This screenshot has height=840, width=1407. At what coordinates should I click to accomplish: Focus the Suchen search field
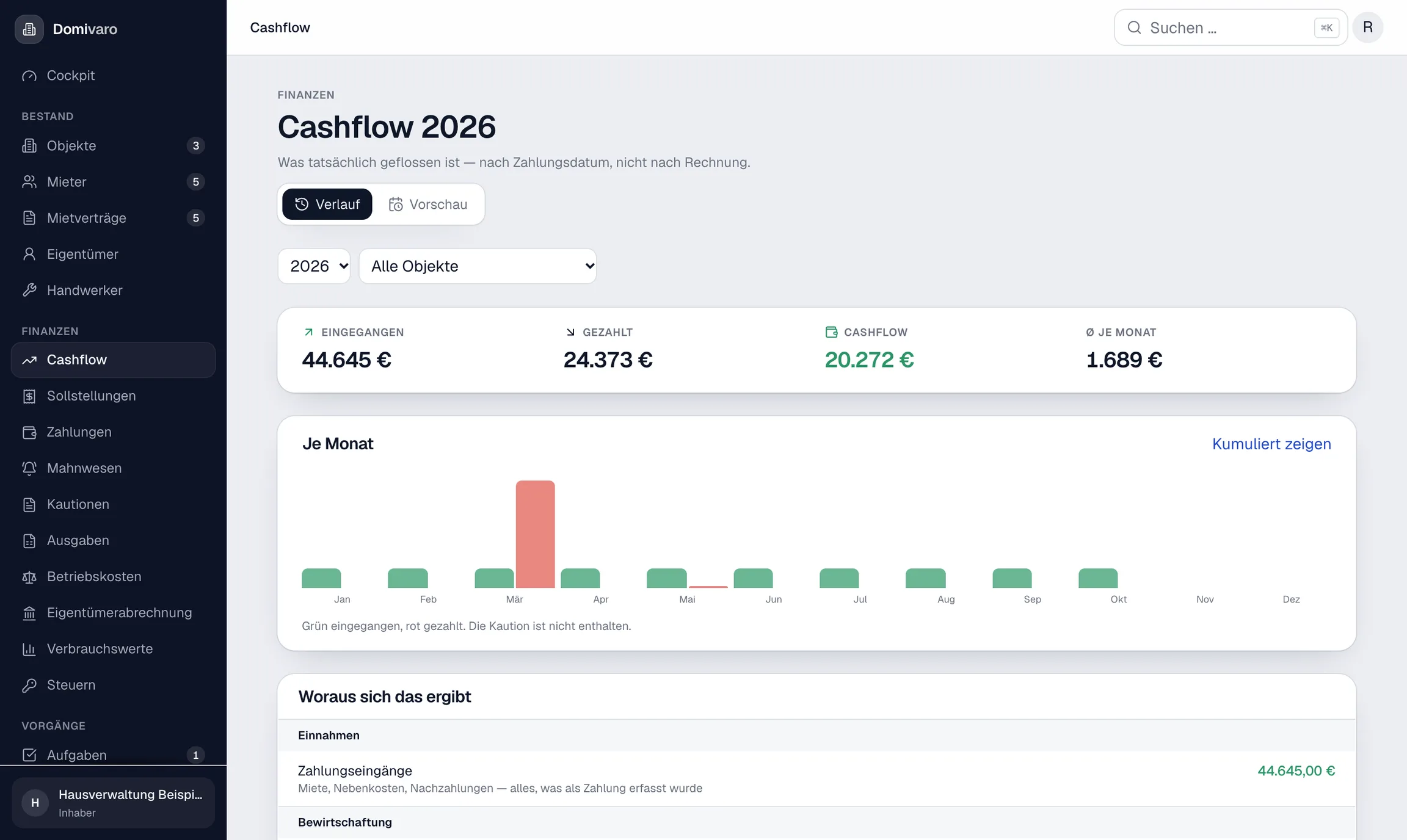click(1231, 27)
